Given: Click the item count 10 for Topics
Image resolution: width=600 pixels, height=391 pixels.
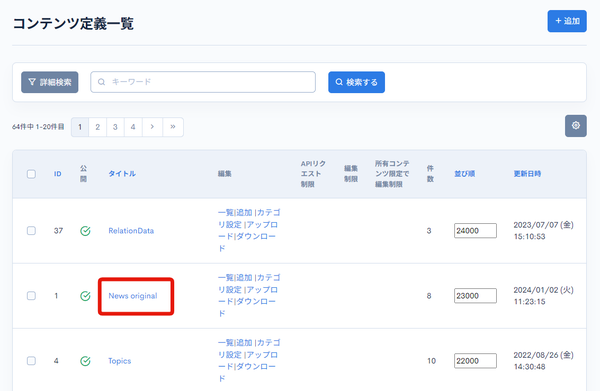Looking at the screenshot, I should (431, 361).
